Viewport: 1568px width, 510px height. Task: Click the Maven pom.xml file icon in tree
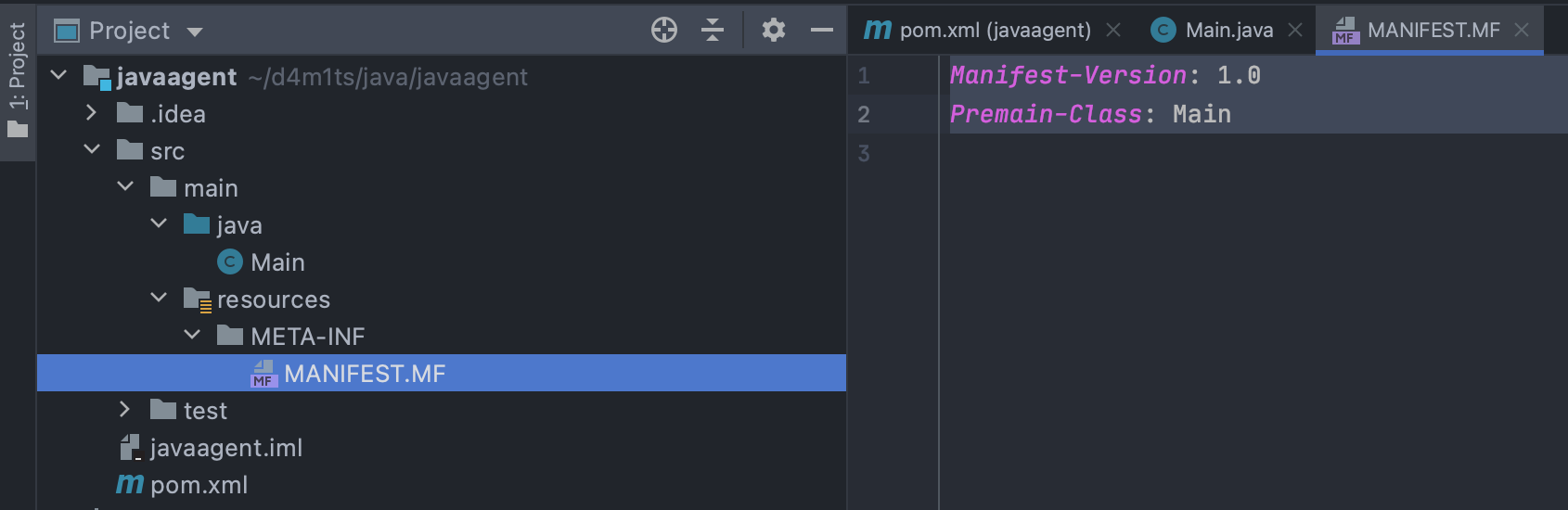(x=130, y=484)
